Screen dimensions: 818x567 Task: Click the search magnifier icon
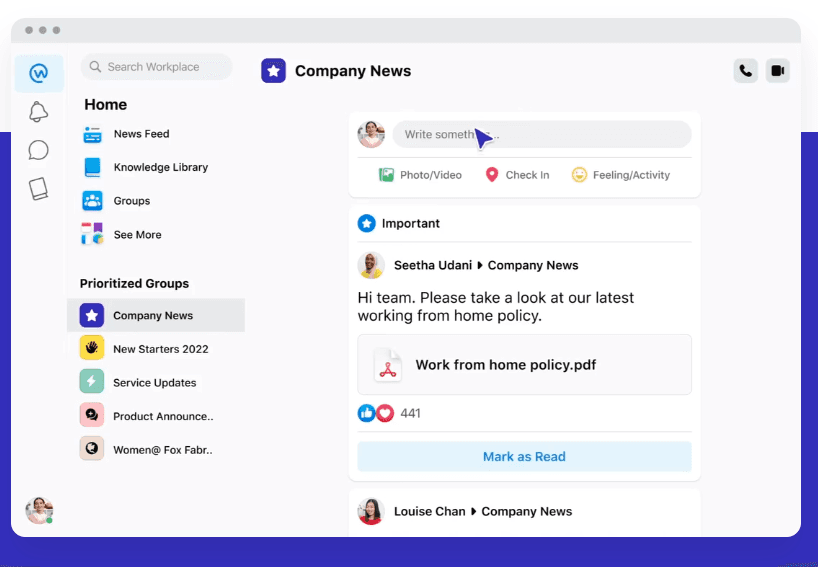pyautogui.click(x=95, y=67)
